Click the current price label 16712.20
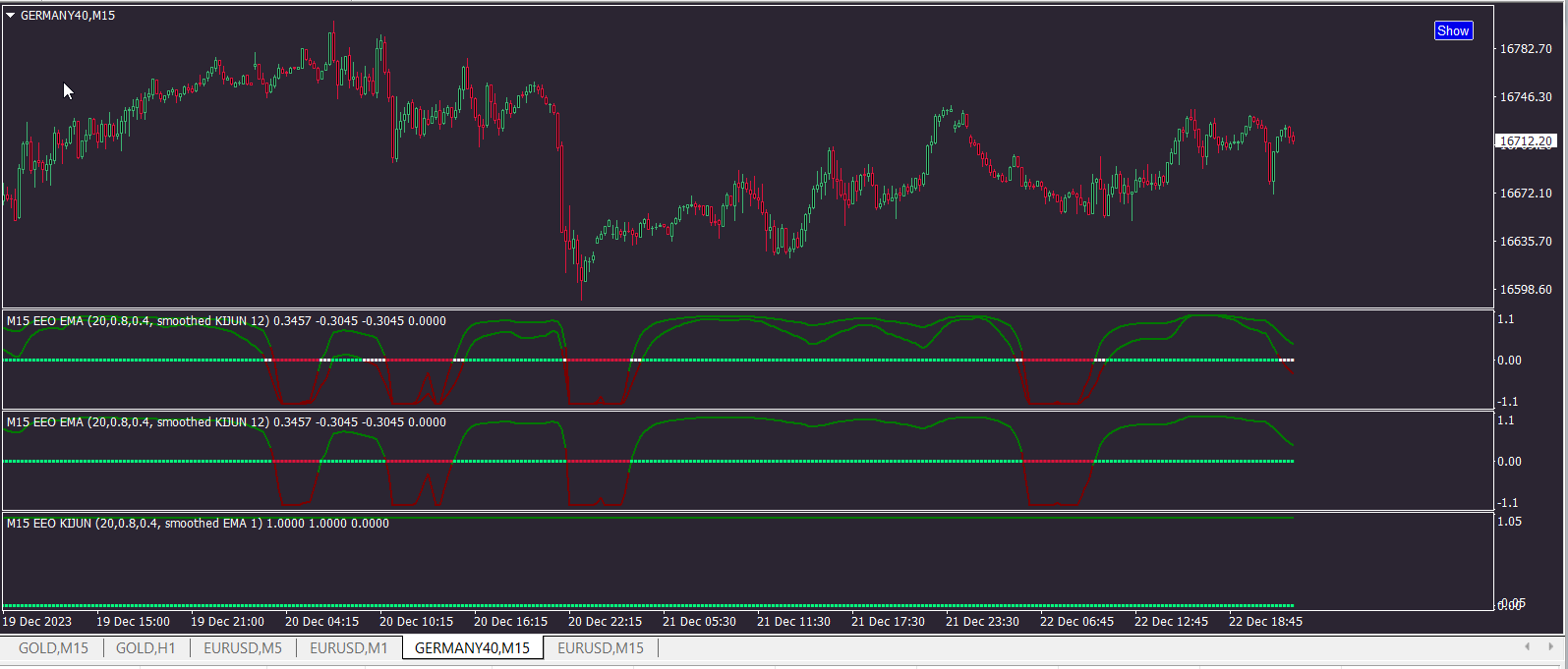The width and height of the screenshot is (1568, 669). tap(1526, 141)
